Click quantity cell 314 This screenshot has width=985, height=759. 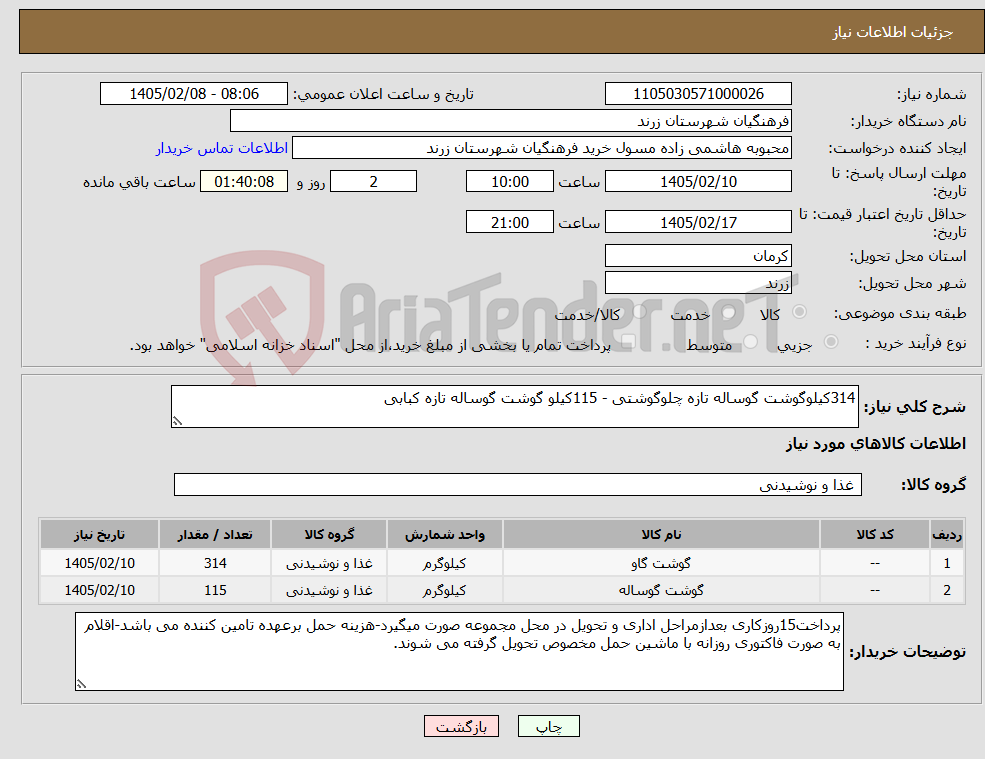pos(215,563)
